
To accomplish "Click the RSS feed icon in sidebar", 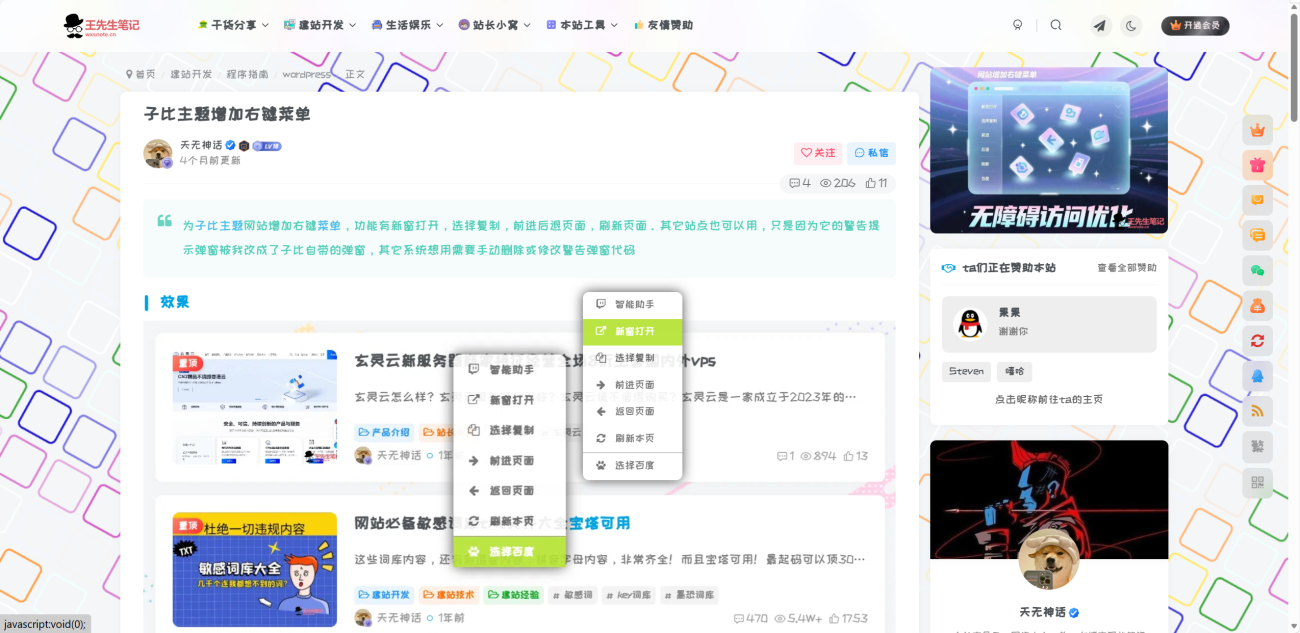I will pos(1257,412).
